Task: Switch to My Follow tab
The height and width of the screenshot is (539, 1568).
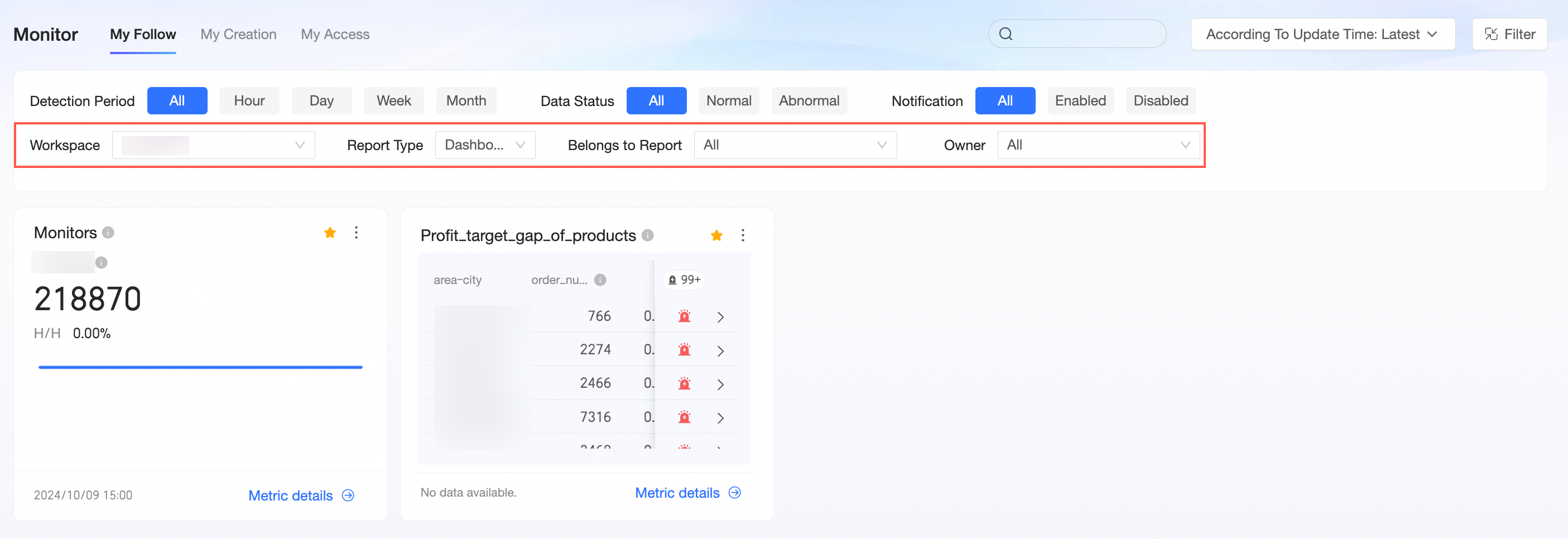Action: [143, 34]
